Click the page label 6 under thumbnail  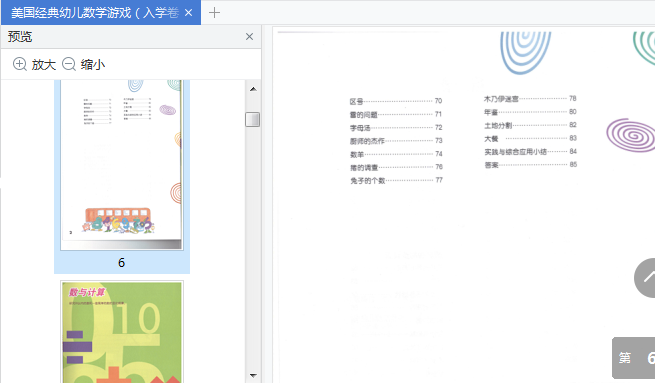122,263
